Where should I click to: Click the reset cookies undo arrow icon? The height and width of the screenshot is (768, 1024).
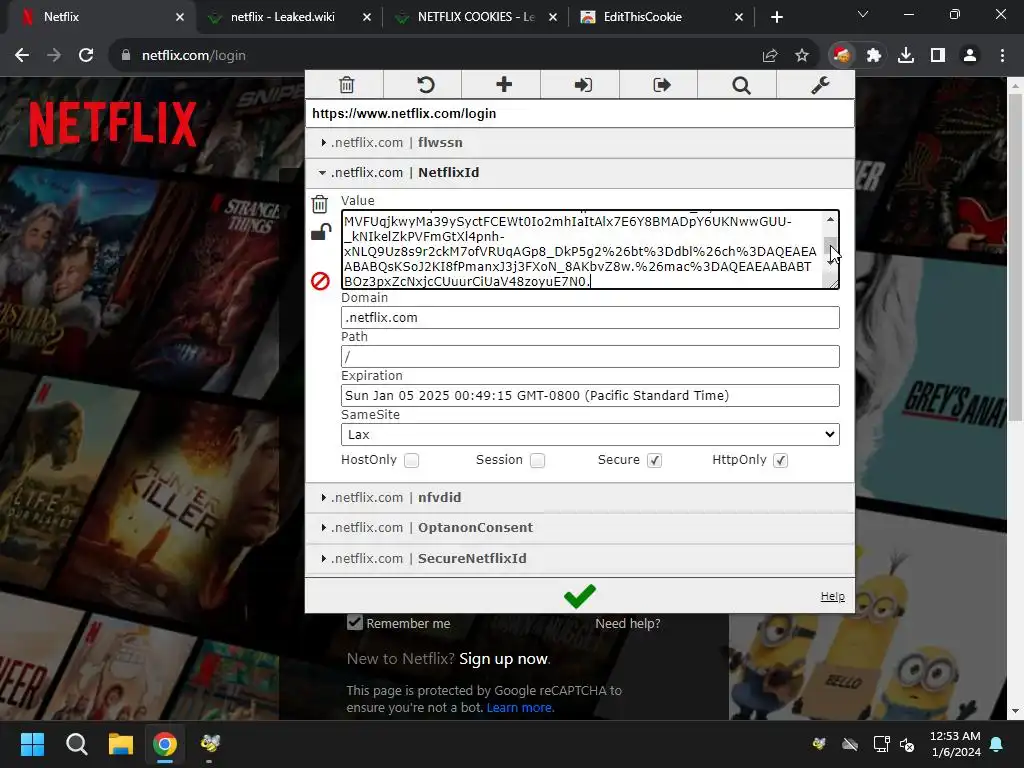tap(425, 85)
